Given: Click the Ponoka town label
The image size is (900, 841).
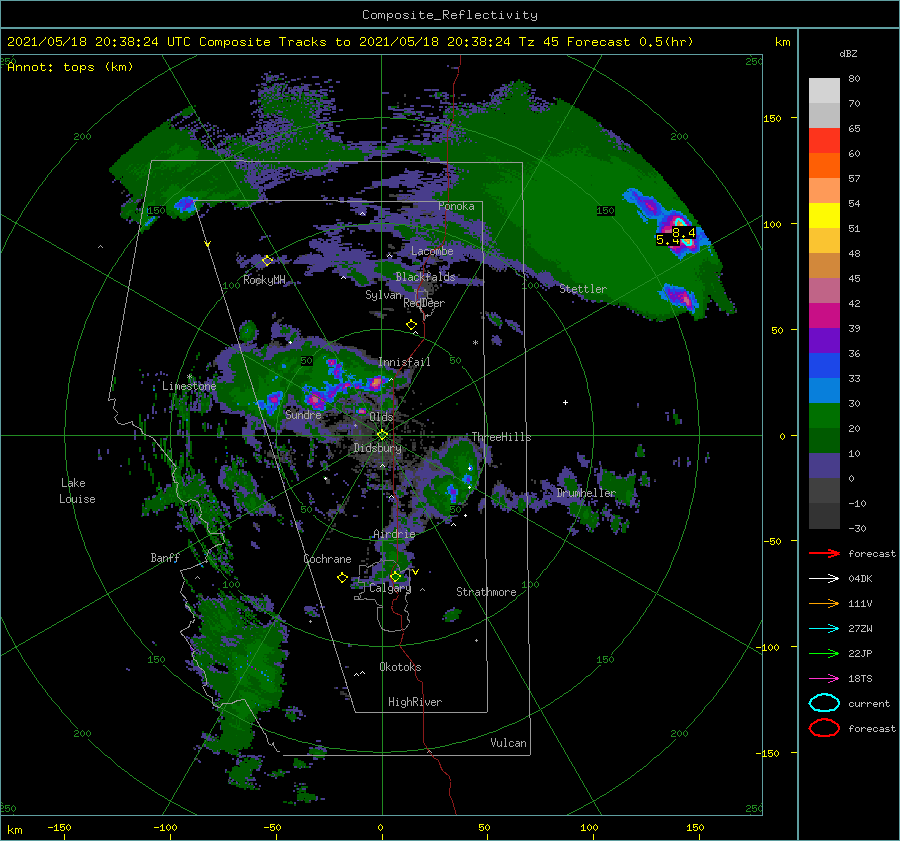Looking at the screenshot, I should click(456, 206).
